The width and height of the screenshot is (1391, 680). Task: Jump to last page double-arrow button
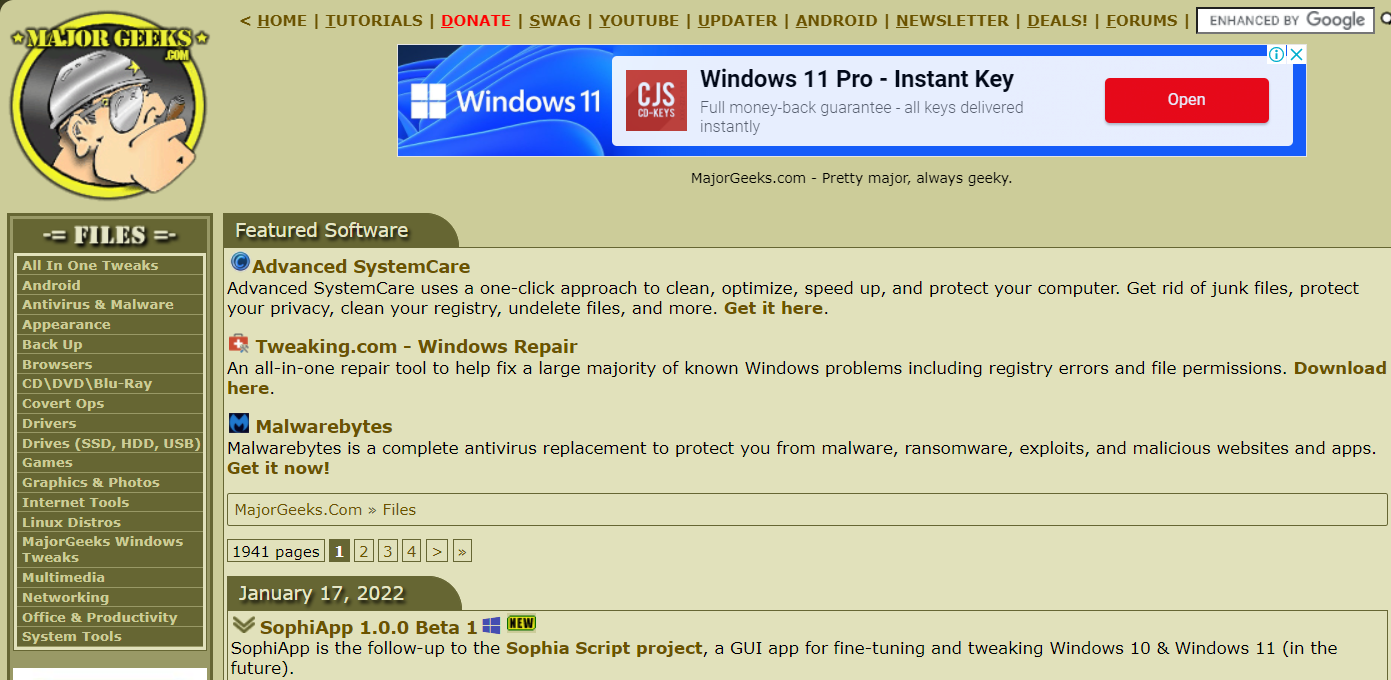point(462,551)
